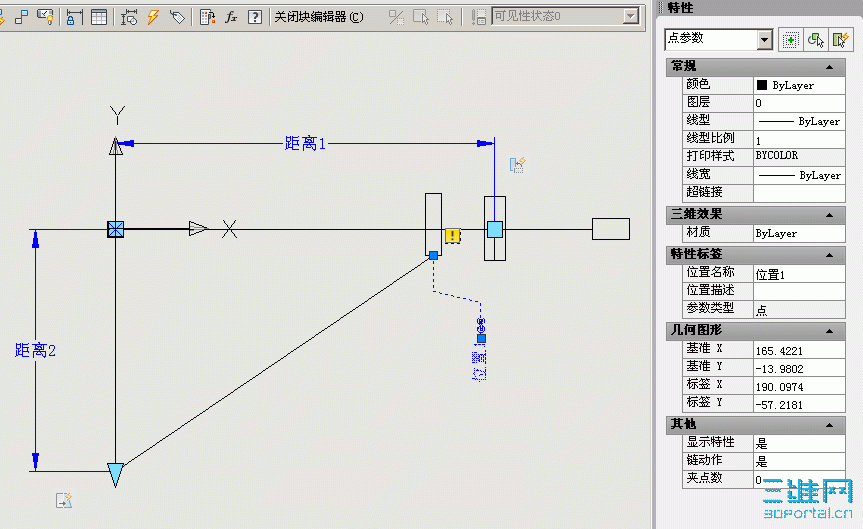Select the tall rectangle left of the alert icon
This screenshot has width=863, height=529.
click(433, 225)
